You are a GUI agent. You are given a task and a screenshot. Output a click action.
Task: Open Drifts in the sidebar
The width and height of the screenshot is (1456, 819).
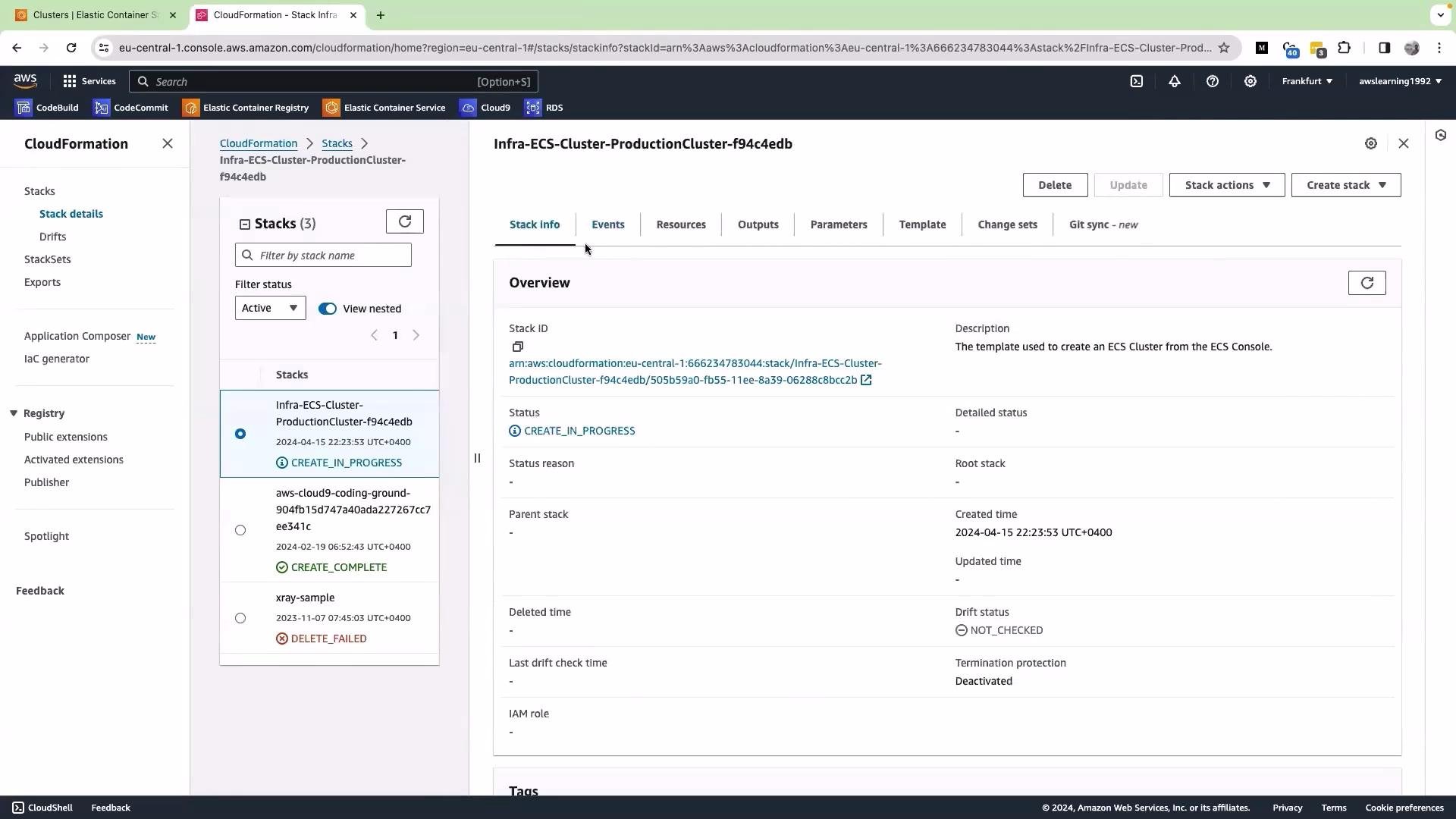52,237
